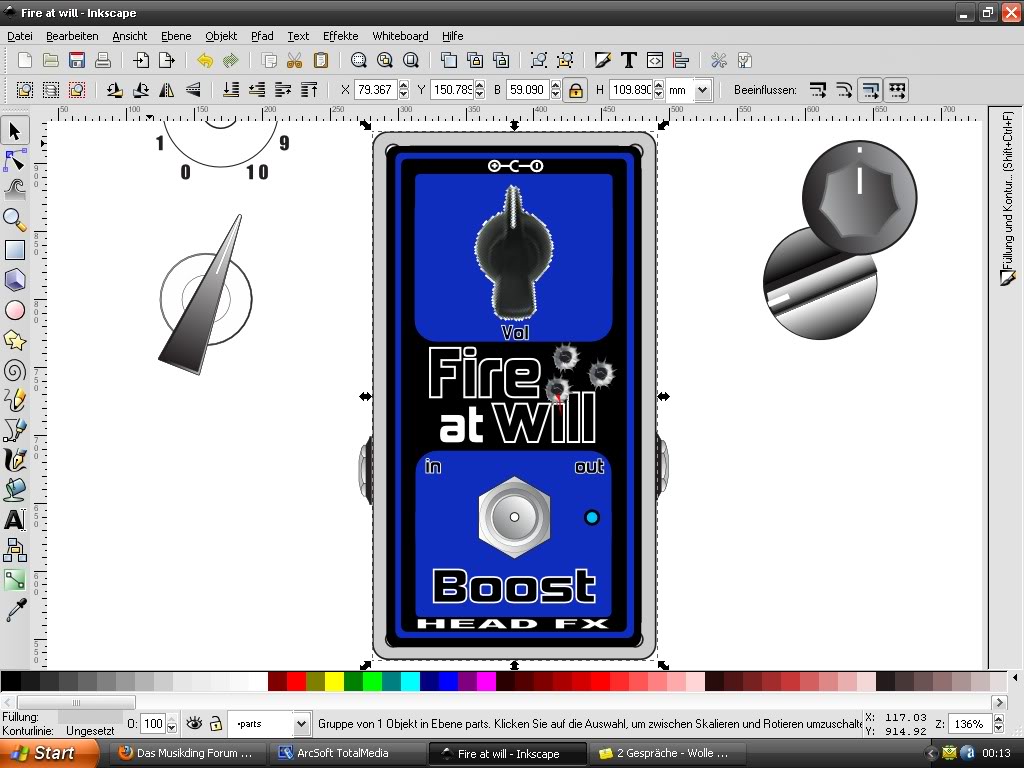The width and height of the screenshot is (1024, 768).
Task: Click the Windows Start button
Action: [x=49, y=753]
